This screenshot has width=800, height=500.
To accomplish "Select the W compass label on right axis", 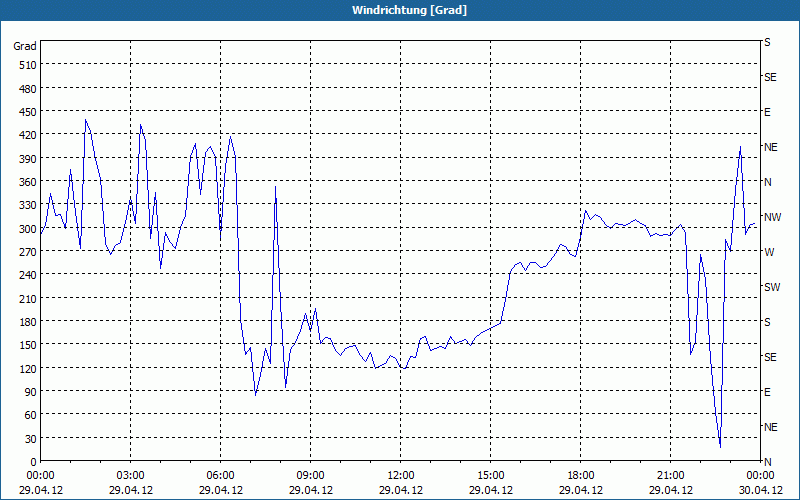I will [768, 252].
